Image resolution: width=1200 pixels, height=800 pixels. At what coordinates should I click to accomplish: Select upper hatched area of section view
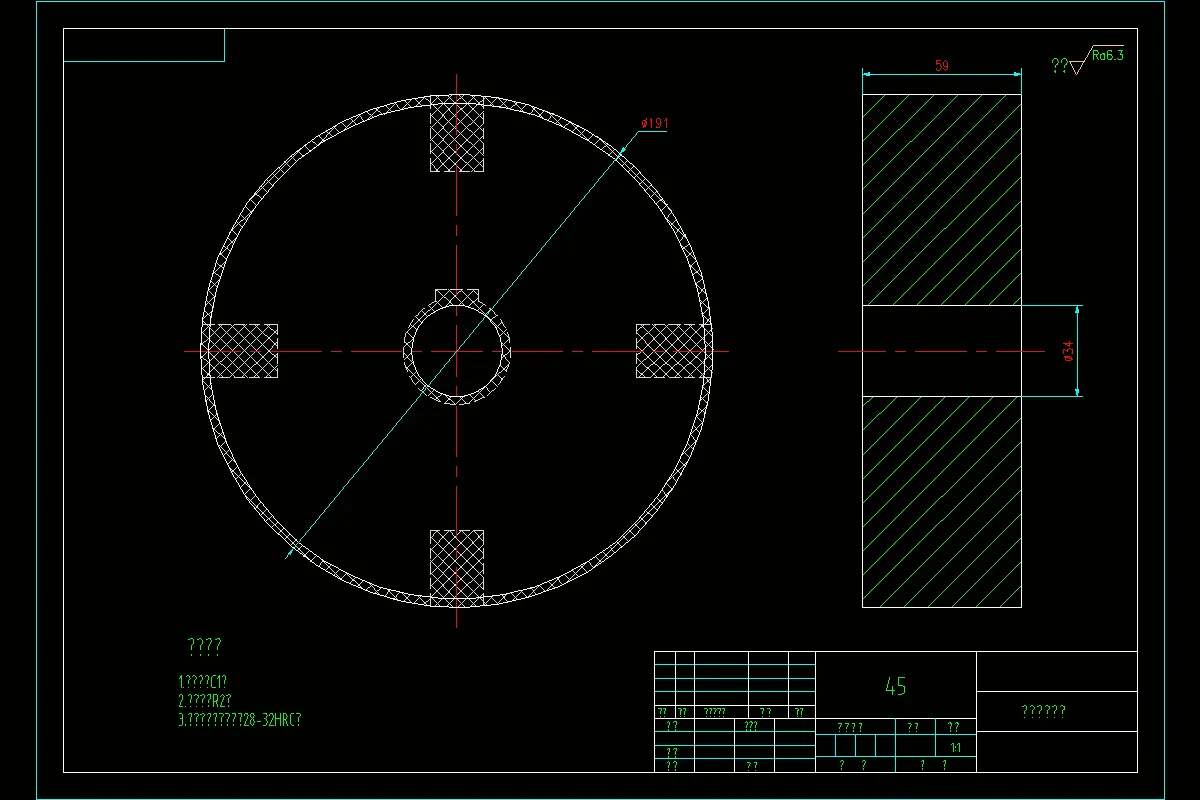(942, 200)
